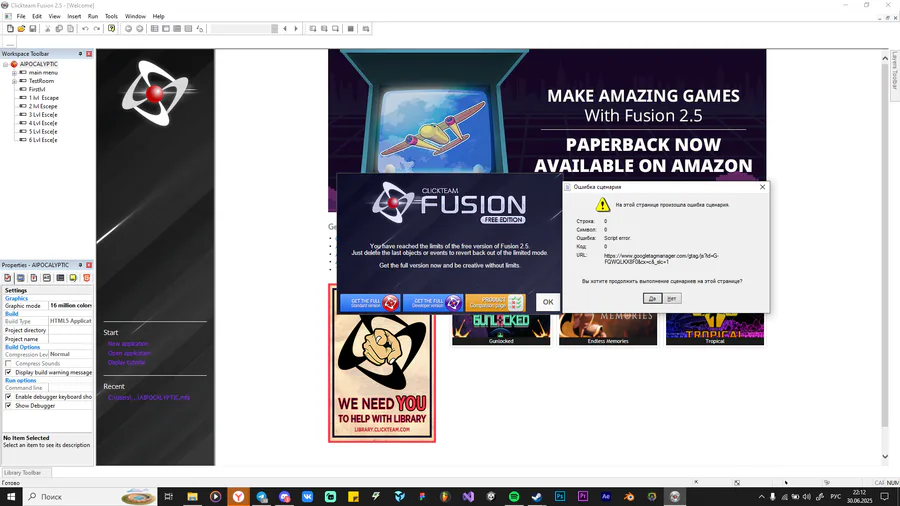Open the Tools menu
The width and height of the screenshot is (900, 506).
click(x=111, y=16)
